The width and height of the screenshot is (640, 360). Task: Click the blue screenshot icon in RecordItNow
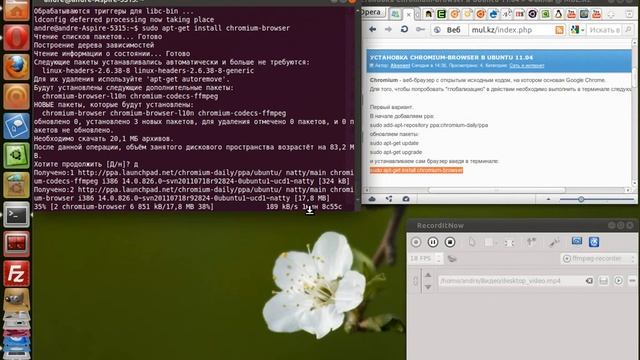[x=577, y=242]
